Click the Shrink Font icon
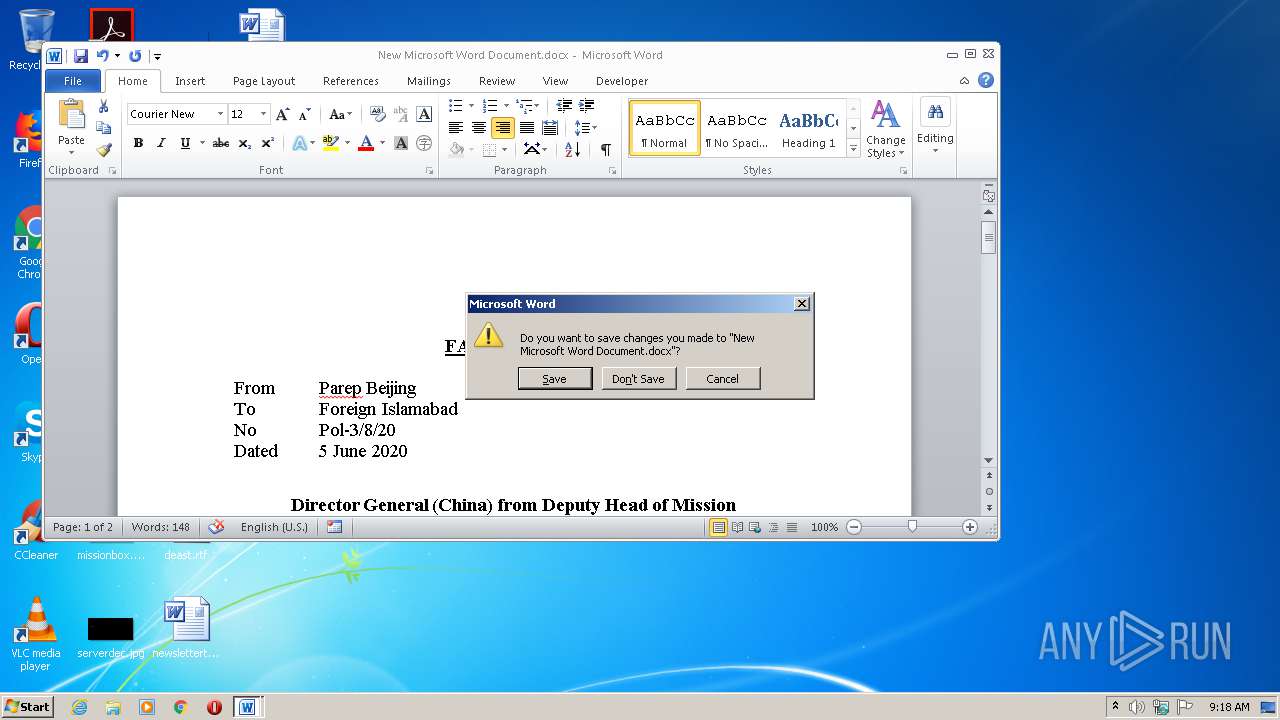Screen dimensions: 1280x720 tap(305, 114)
